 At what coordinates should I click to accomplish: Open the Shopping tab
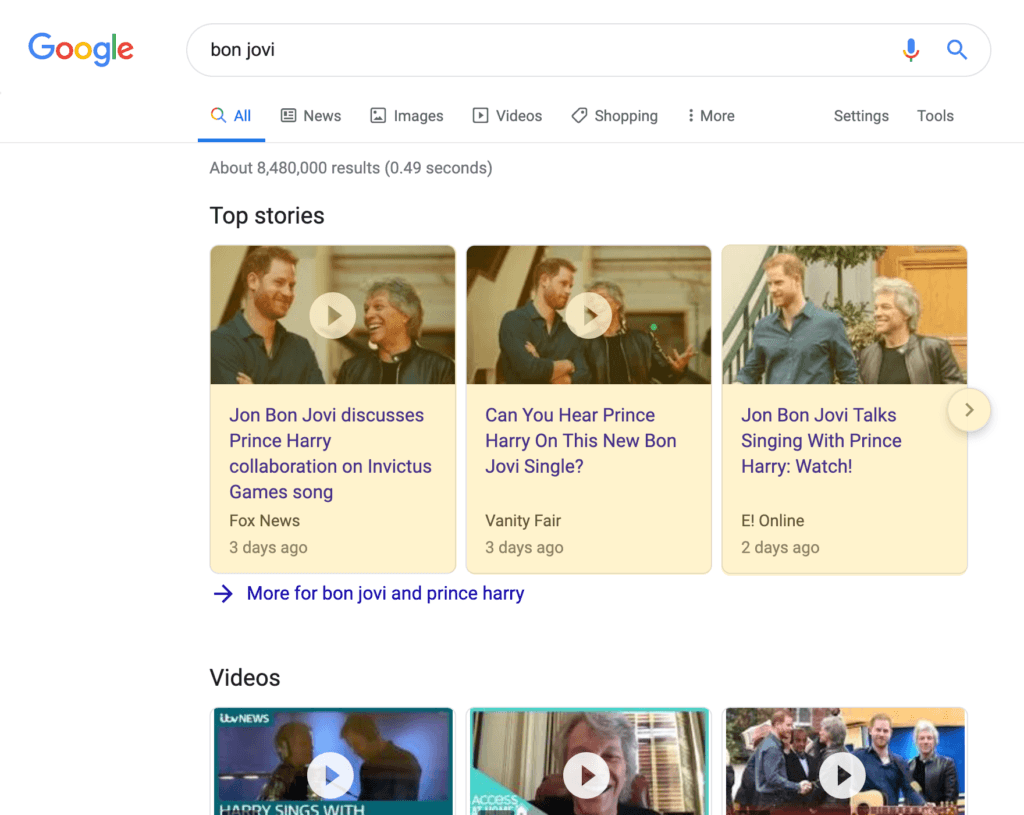click(x=615, y=116)
